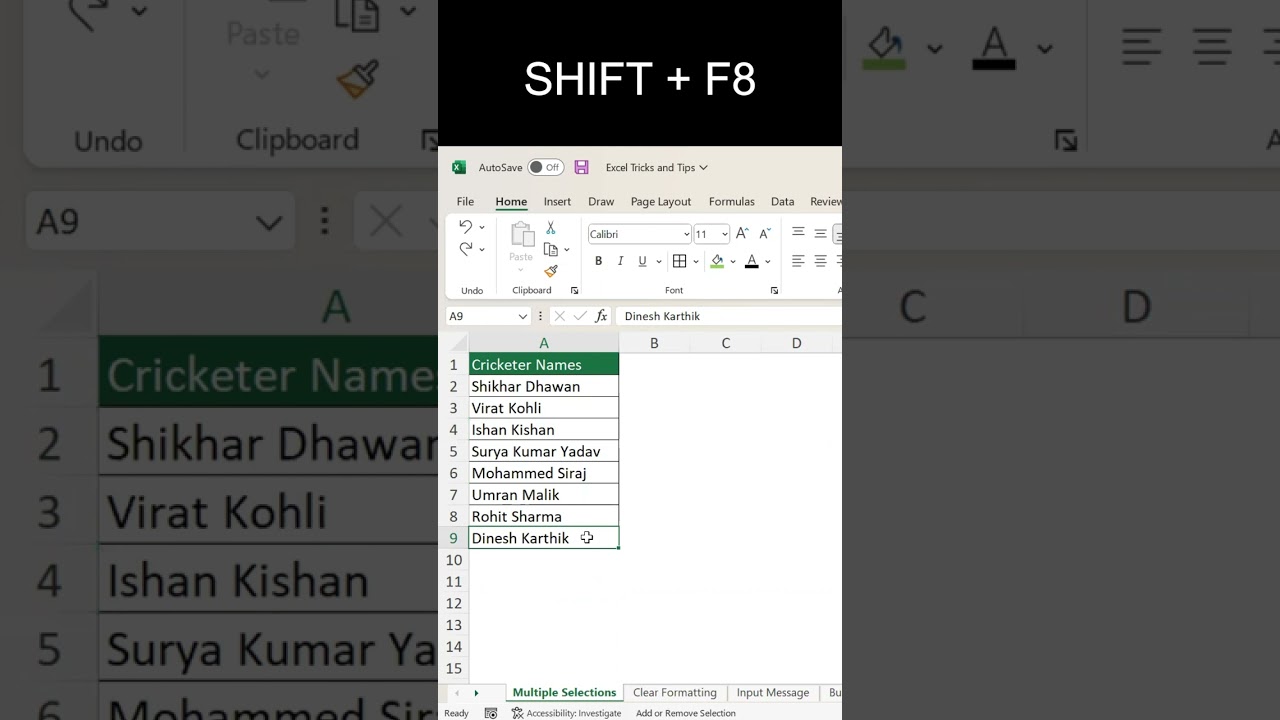This screenshot has width=1280, height=720.
Task: Select row 12 header in the sharp sheet
Action: coord(454,604)
